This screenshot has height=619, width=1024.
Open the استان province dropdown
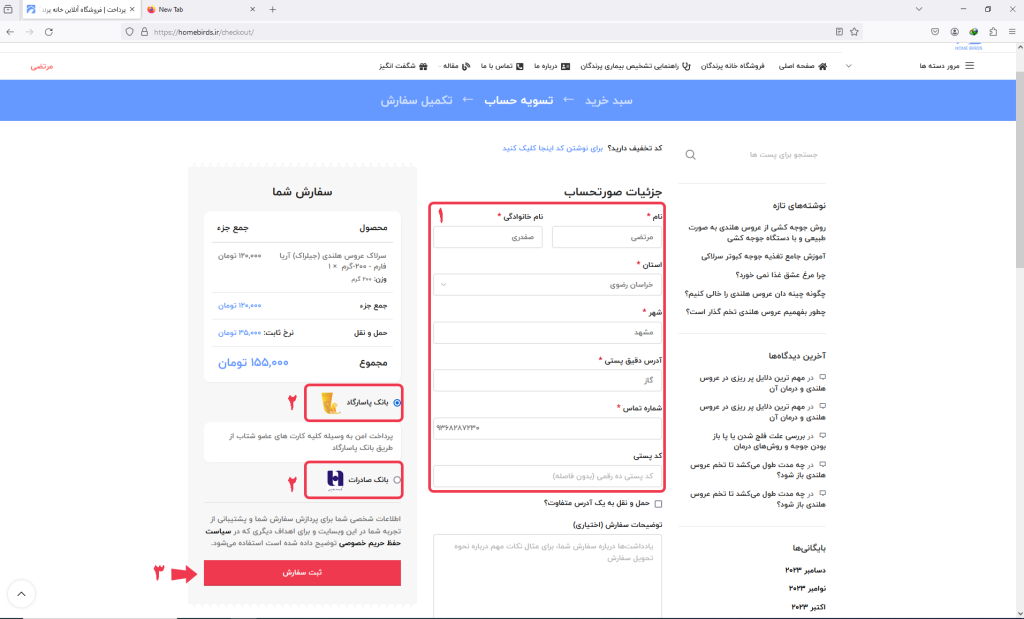pyautogui.click(x=547, y=285)
